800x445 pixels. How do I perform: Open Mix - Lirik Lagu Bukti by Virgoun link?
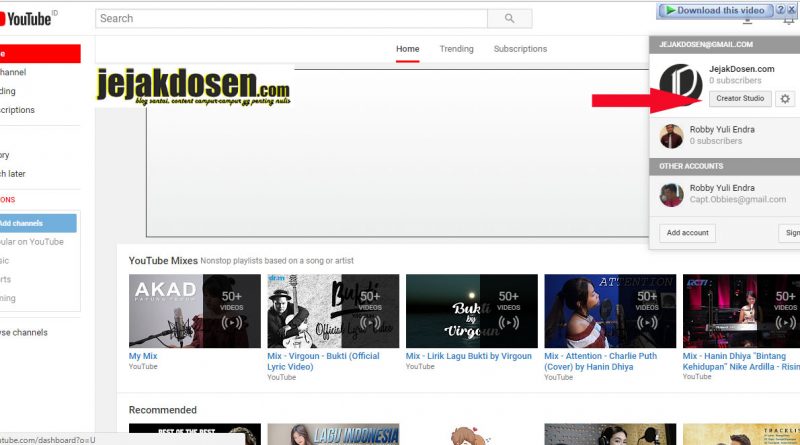[x=469, y=356]
